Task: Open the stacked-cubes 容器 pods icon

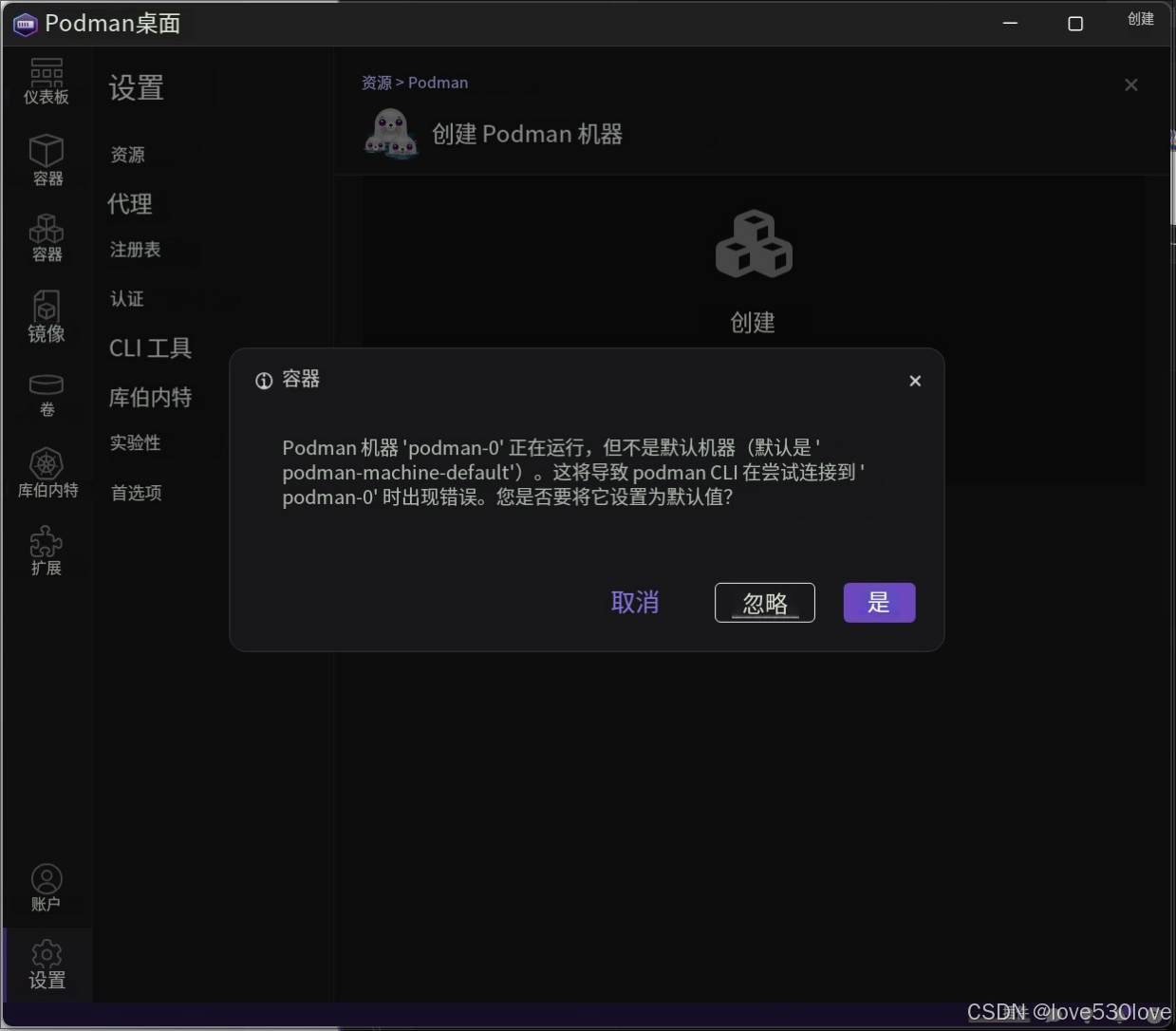Action: [47, 236]
